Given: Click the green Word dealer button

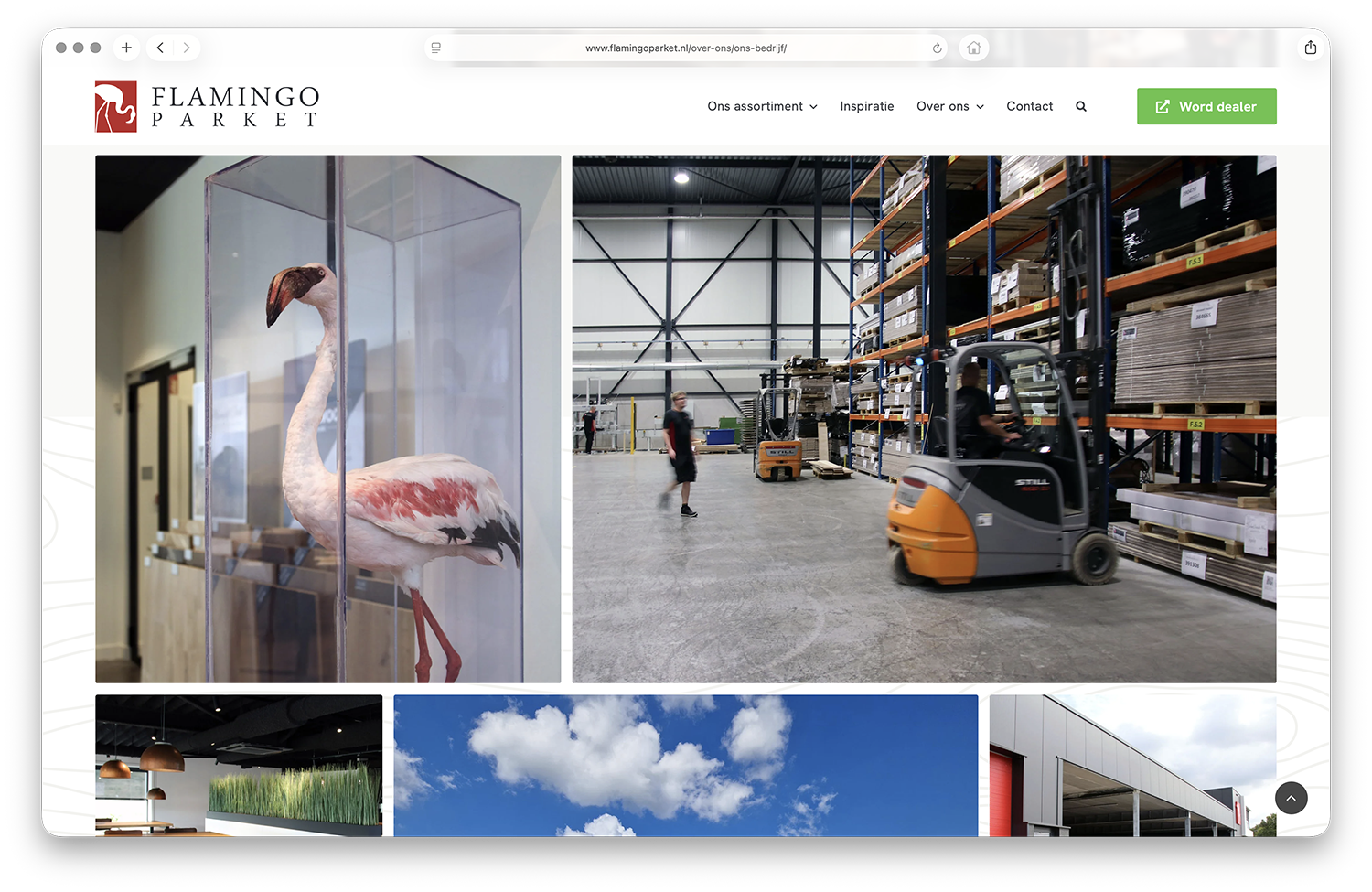Looking at the screenshot, I should click(1206, 106).
